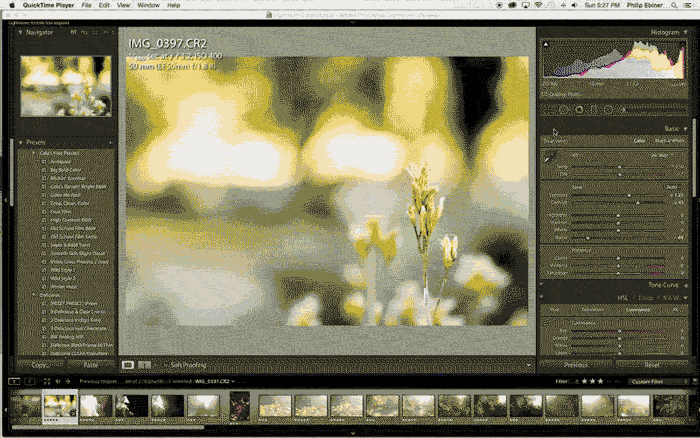Select the Crop Overlay tool

(550, 109)
